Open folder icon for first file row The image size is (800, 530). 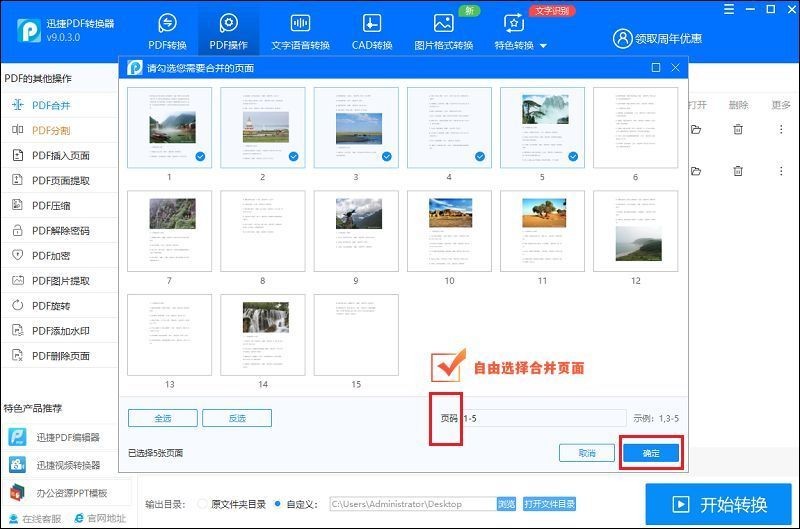tap(696, 130)
